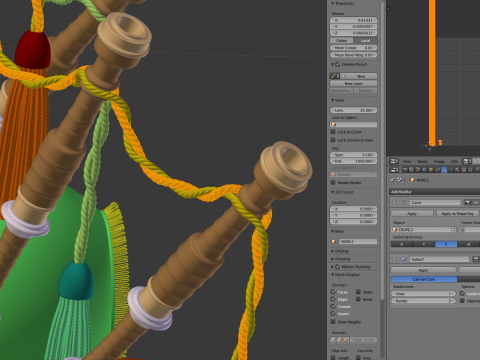
Task: Expand the Display panel
Action: pyautogui.click(x=332, y=251)
